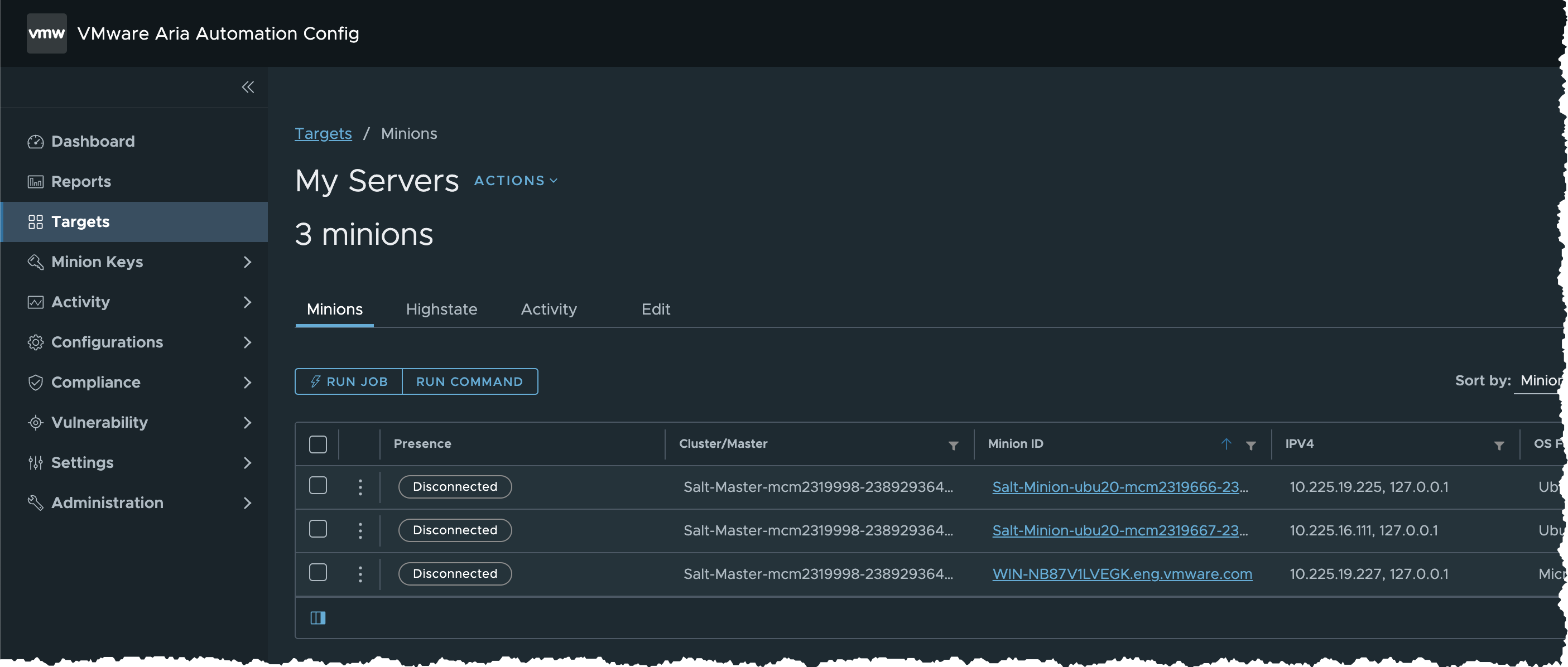The image size is (1568, 667).
Task: Click the vmw logo icon
Action: [x=47, y=33]
